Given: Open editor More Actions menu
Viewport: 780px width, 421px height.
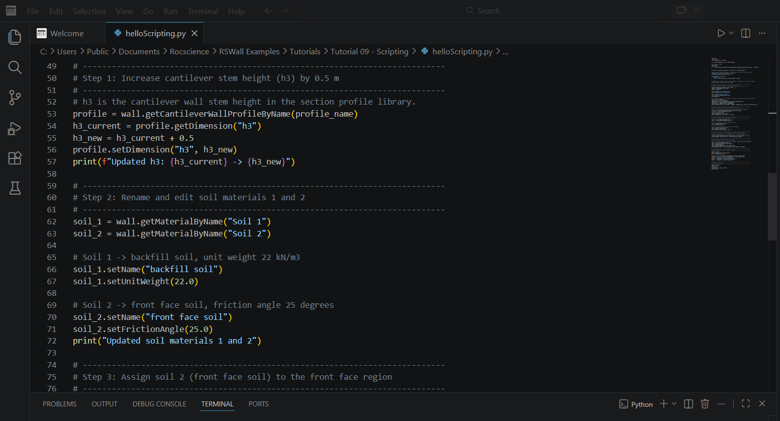Looking at the screenshot, I should [762, 33].
